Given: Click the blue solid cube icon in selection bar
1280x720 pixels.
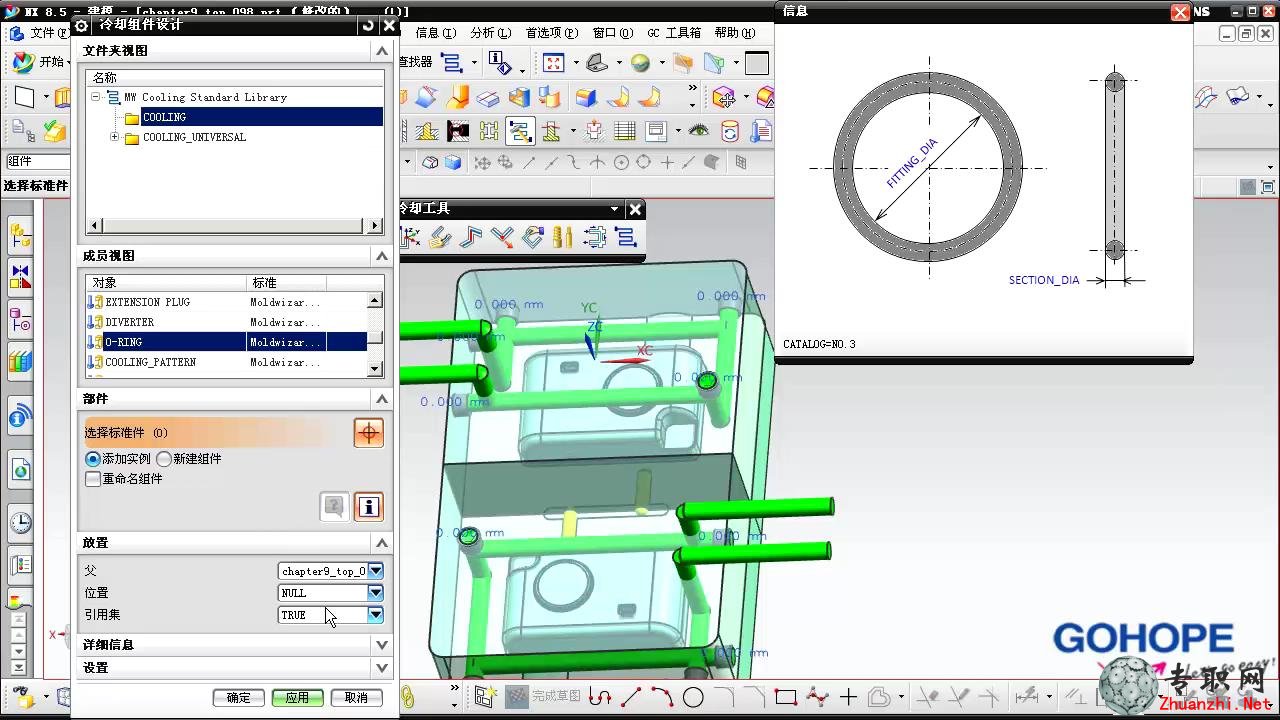Looking at the screenshot, I should tap(453, 162).
